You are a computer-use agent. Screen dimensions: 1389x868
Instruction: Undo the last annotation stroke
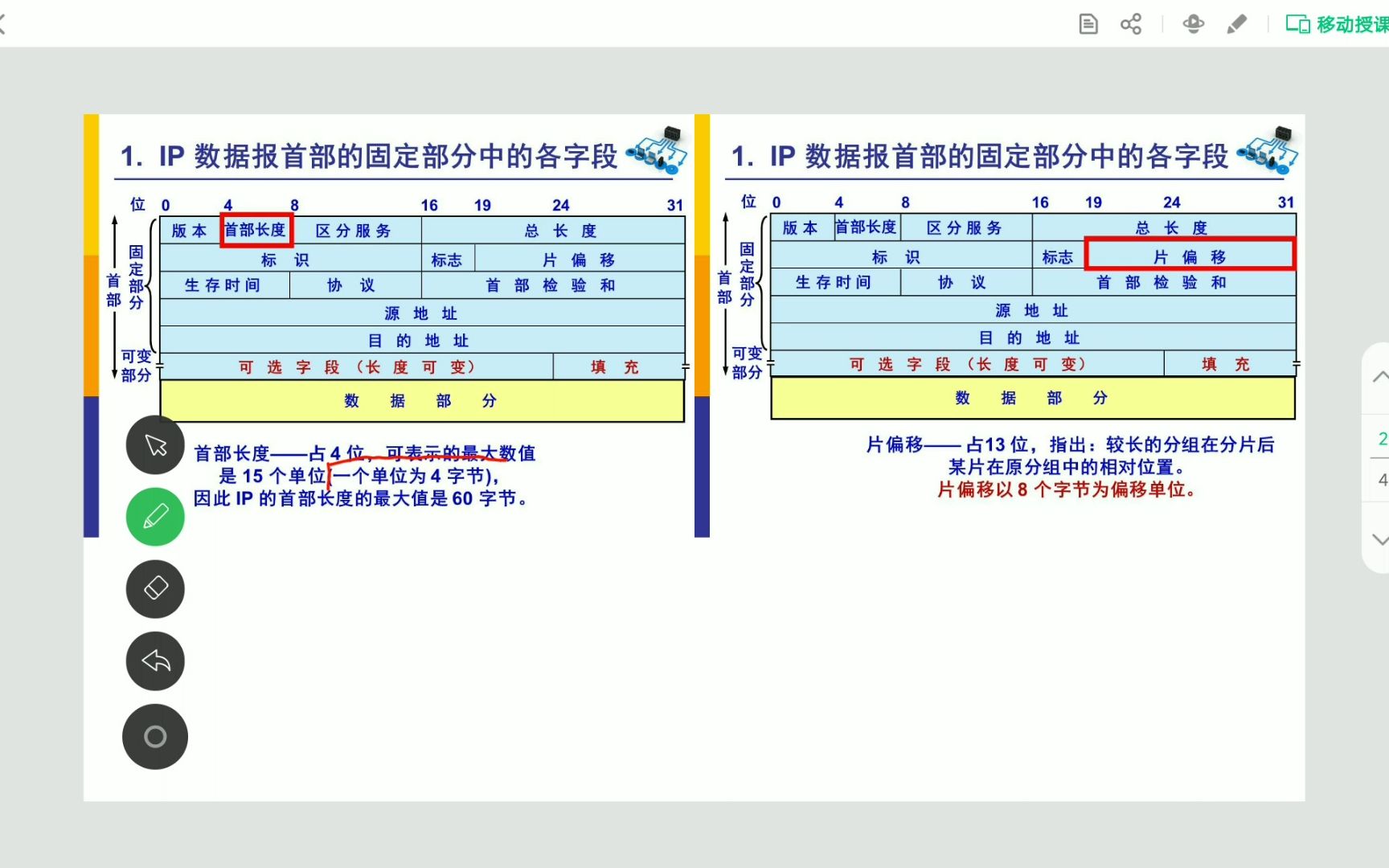(x=155, y=661)
